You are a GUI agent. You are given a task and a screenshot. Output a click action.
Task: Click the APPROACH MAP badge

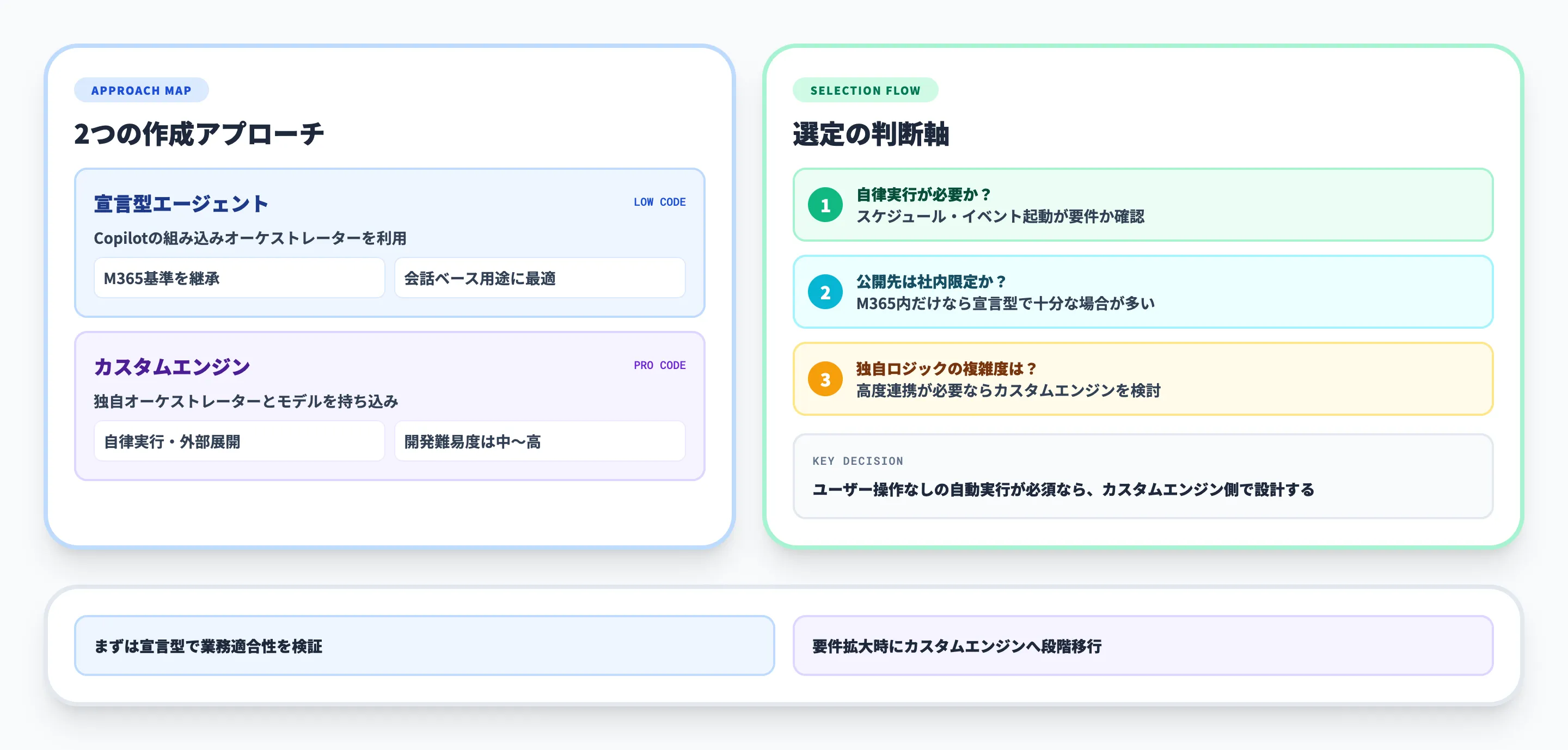[141, 90]
